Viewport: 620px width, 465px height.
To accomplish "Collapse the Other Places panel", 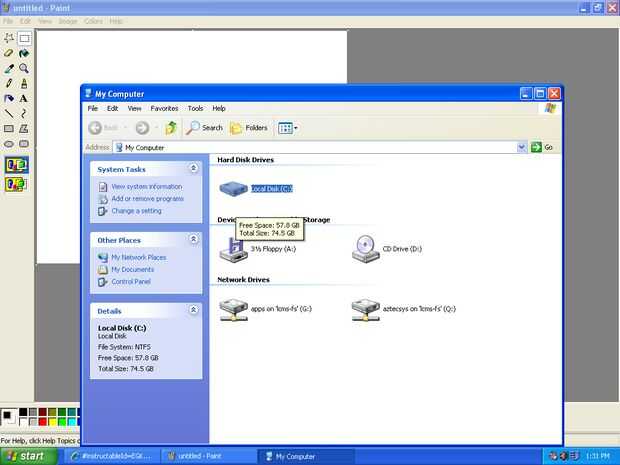I will point(193,239).
